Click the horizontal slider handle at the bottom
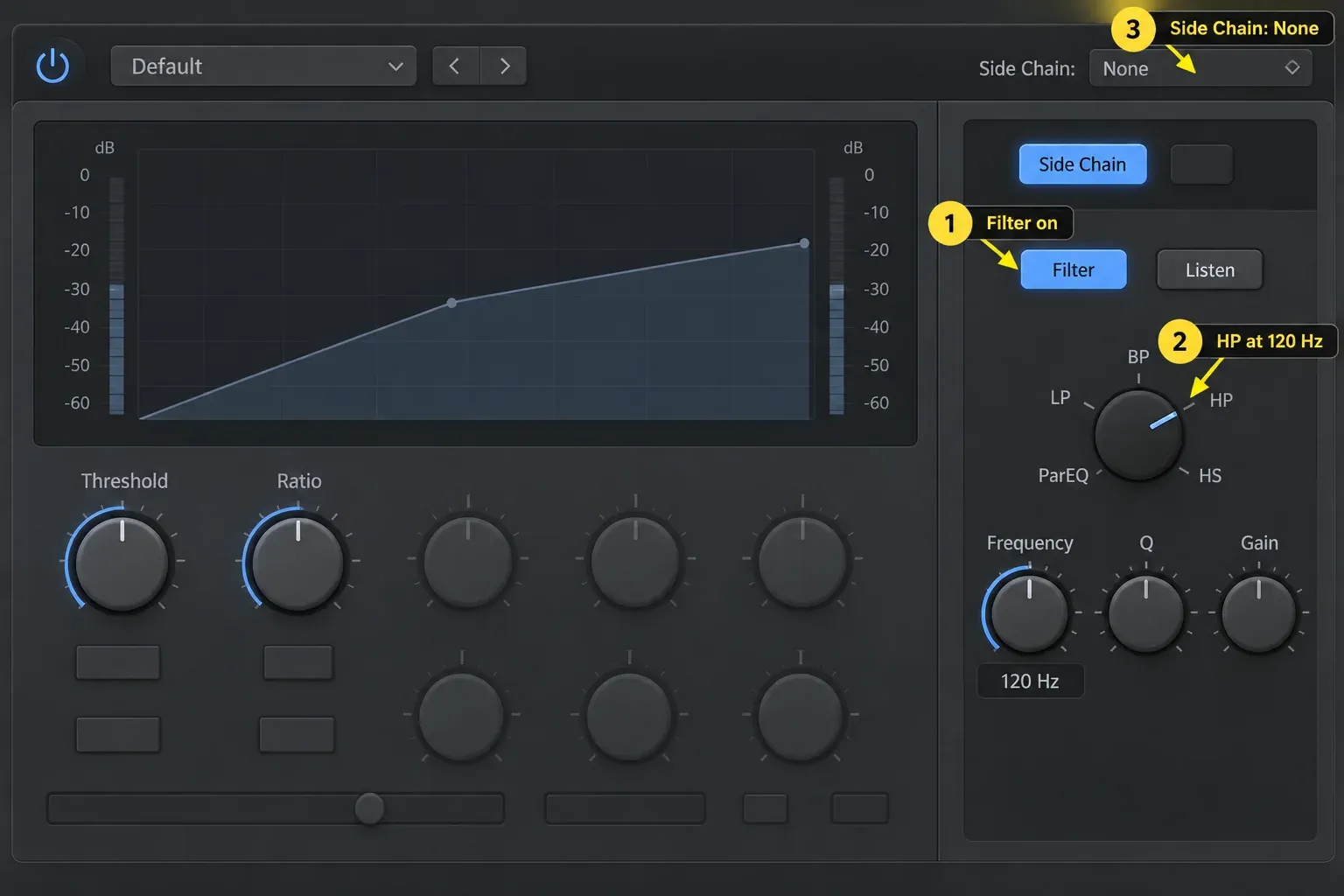The image size is (1344, 896). [x=369, y=808]
